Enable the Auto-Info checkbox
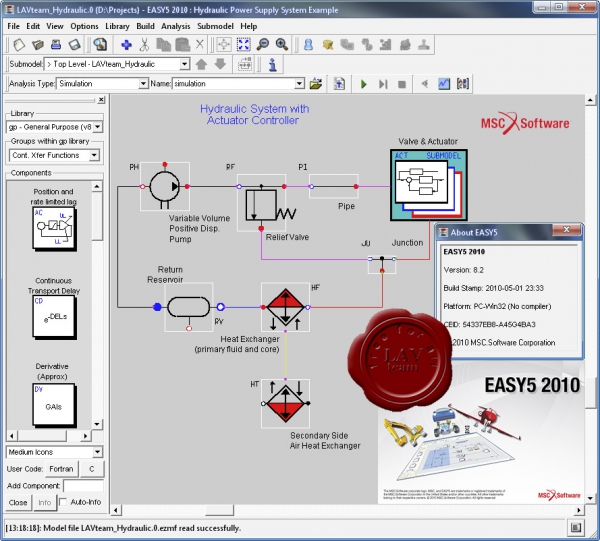600x541 pixels. tap(63, 502)
